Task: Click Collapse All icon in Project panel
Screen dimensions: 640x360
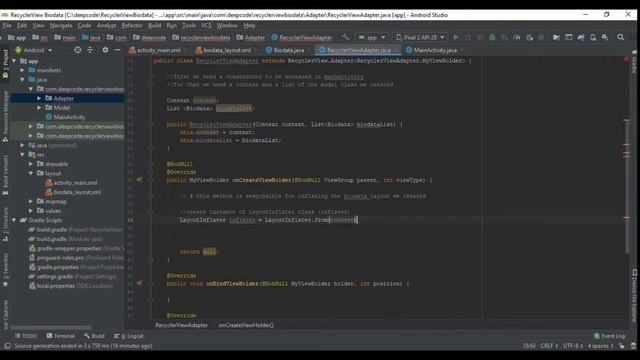Action: [90, 50]
